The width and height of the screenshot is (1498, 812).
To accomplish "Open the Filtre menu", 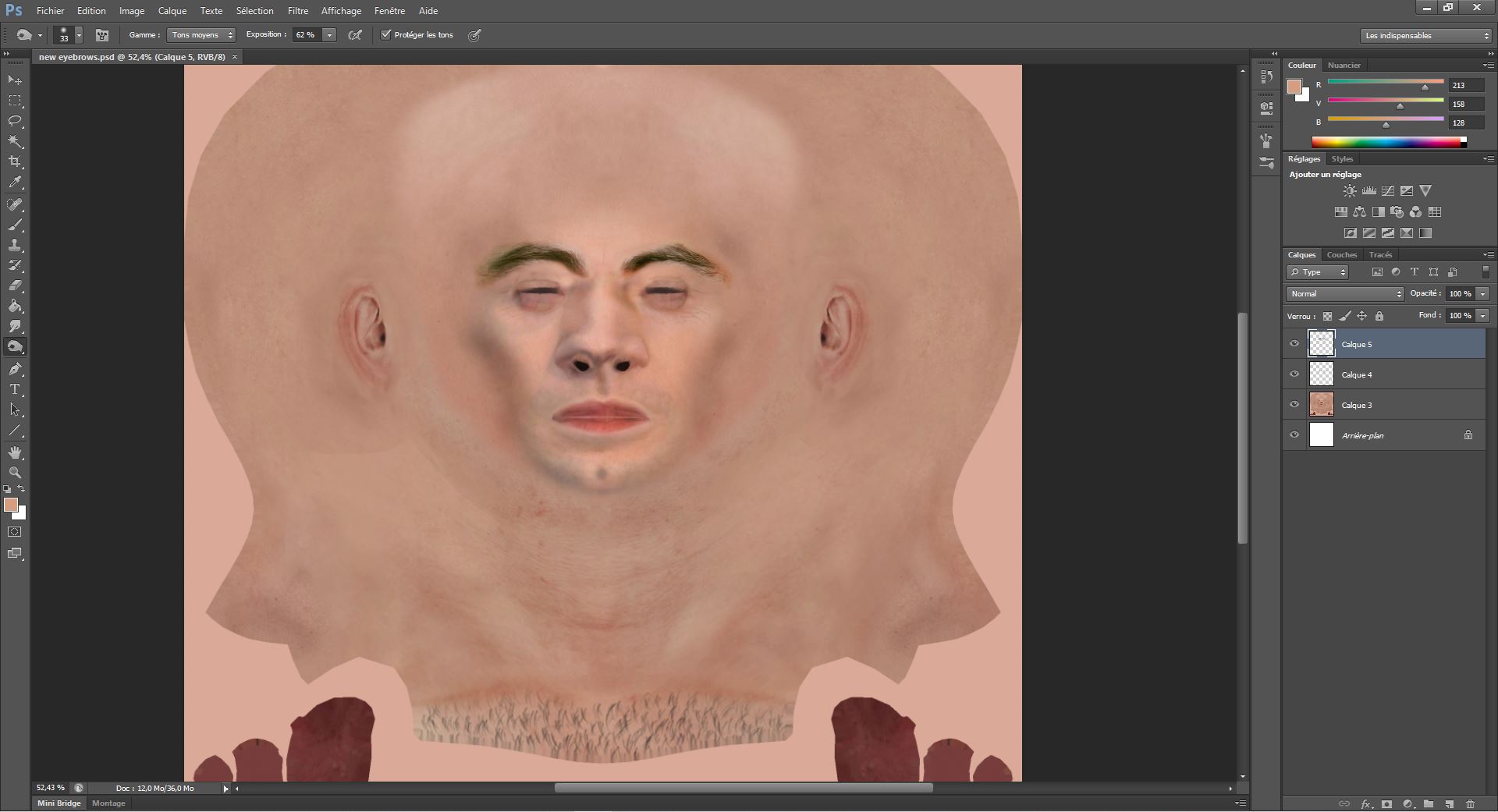I will (x=298, y=11).
